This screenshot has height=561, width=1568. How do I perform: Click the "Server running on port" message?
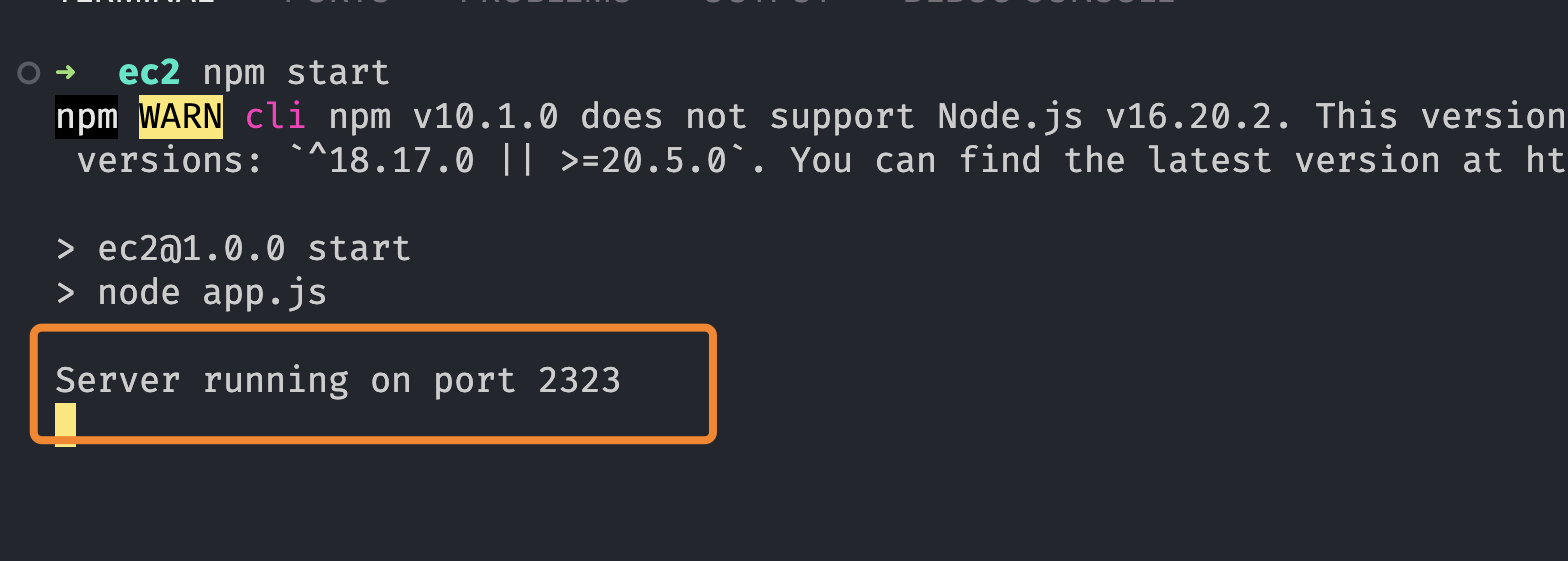[x=285, y=381]
